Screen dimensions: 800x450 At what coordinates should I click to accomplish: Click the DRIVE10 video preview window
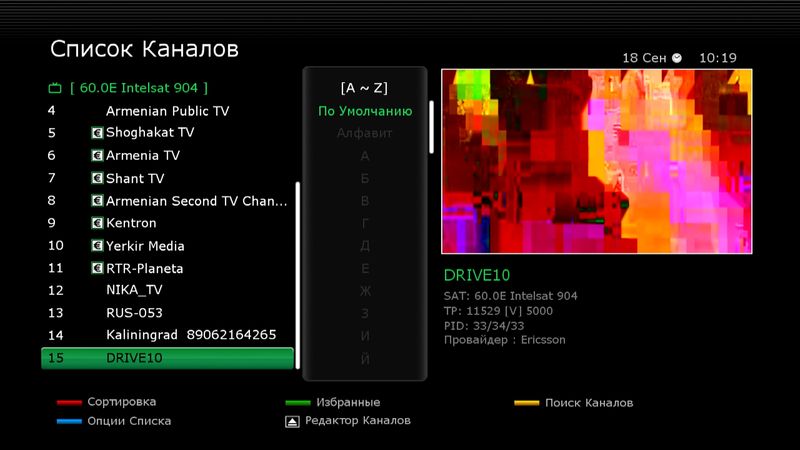[x=596, y=161]
